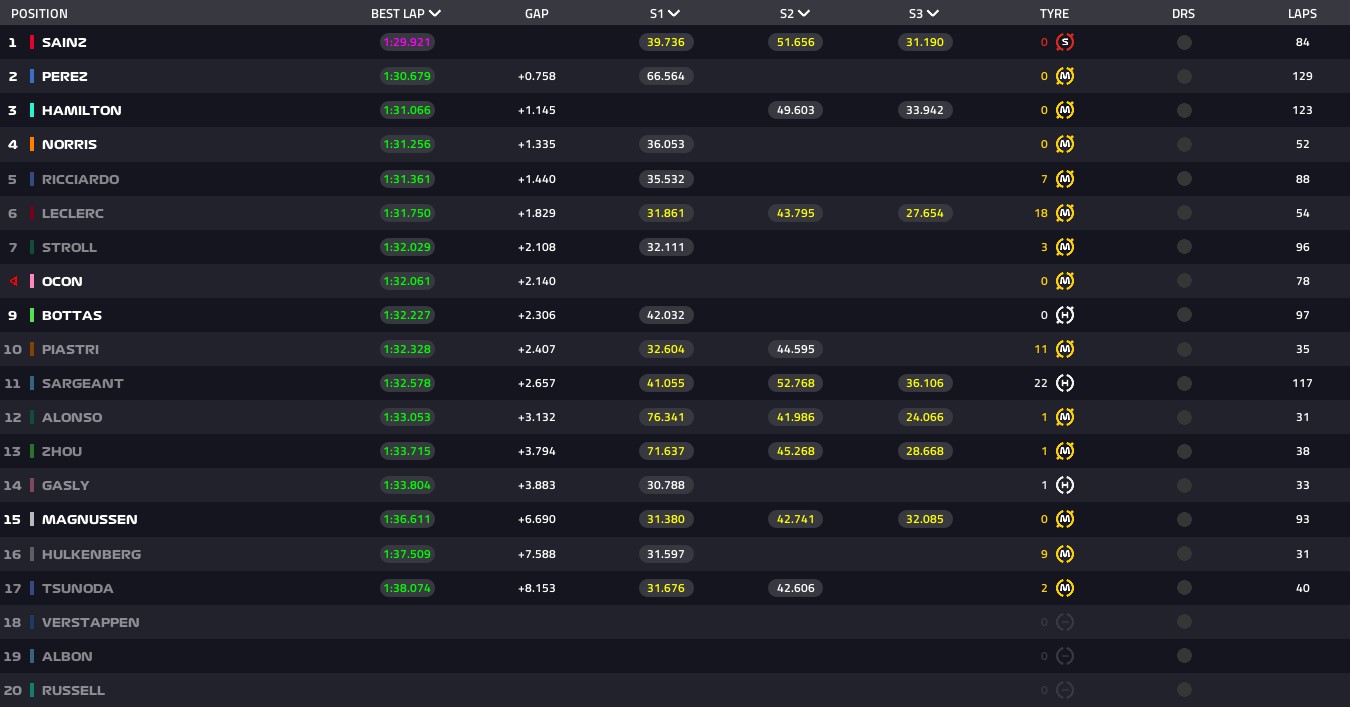Screen dimensions: 1350x707
Task: Click Sargeant's hard tyre icon
Action: [x=1065, y=383]
